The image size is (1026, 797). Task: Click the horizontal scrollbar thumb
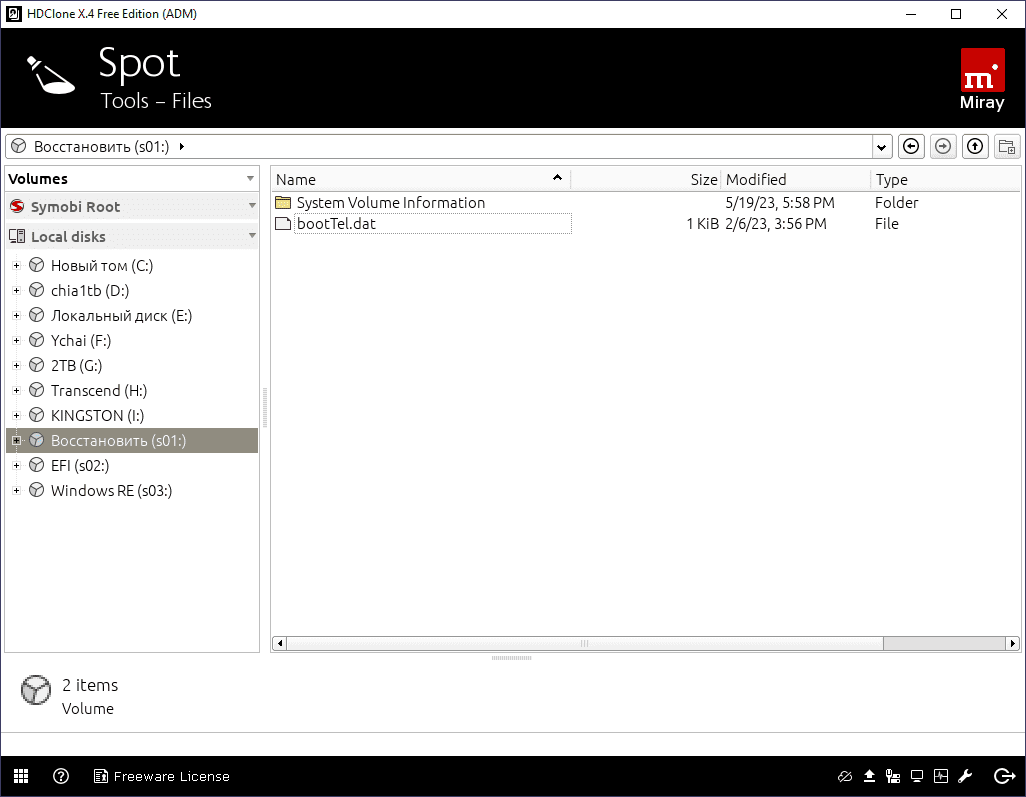tap(584, 643)
